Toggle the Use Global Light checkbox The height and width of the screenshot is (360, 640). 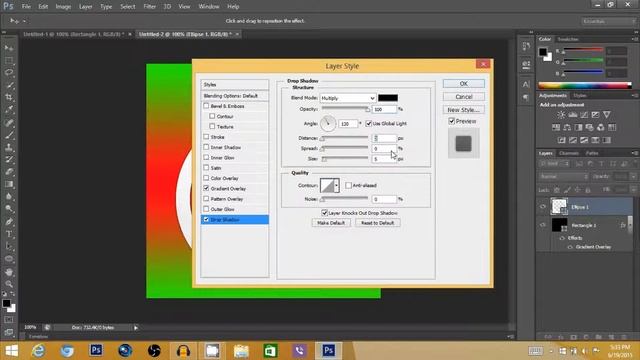coord(369,123)
